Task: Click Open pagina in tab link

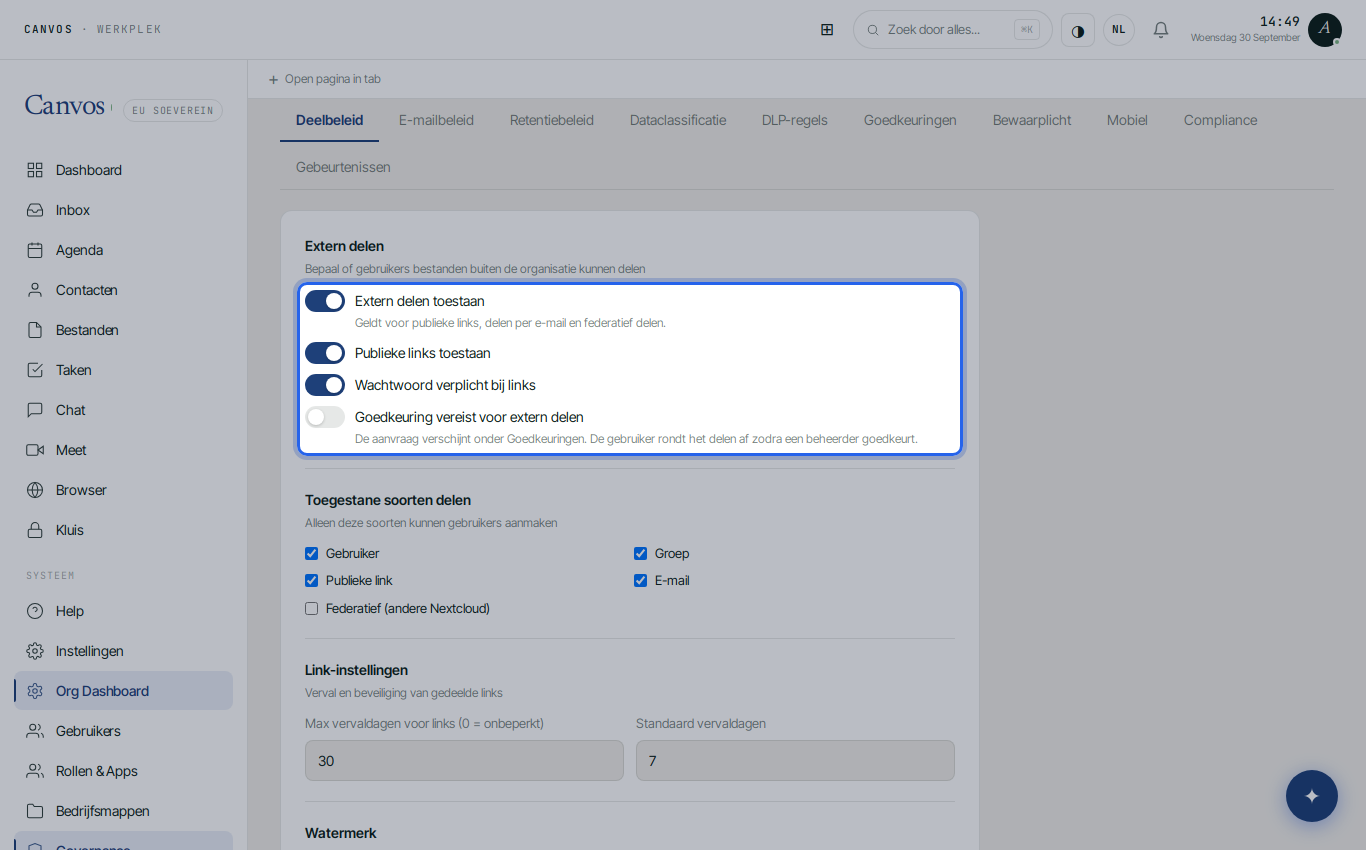Action: coord(324,79)
